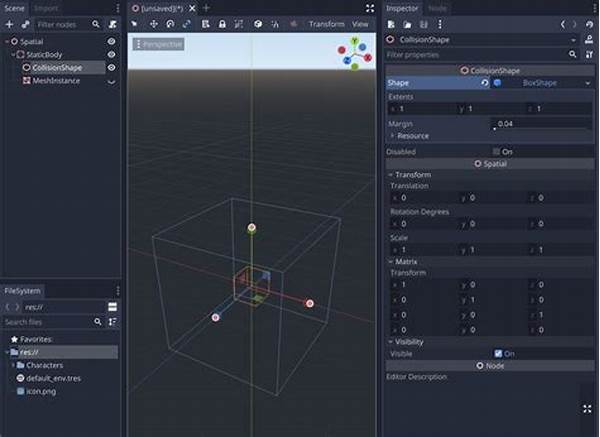Viewport: 600px width, 437px height.
Task: Open documentation icon beside CollisionShape name
Action: [589, 39]
